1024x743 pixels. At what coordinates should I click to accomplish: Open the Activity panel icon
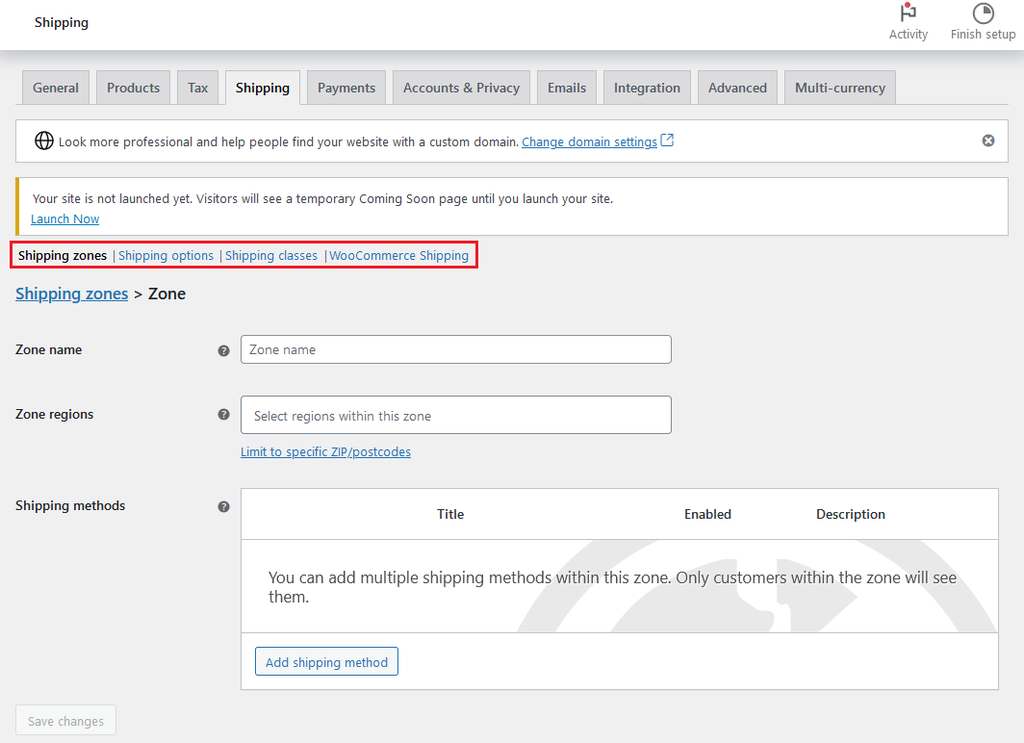tap(907, 14)
